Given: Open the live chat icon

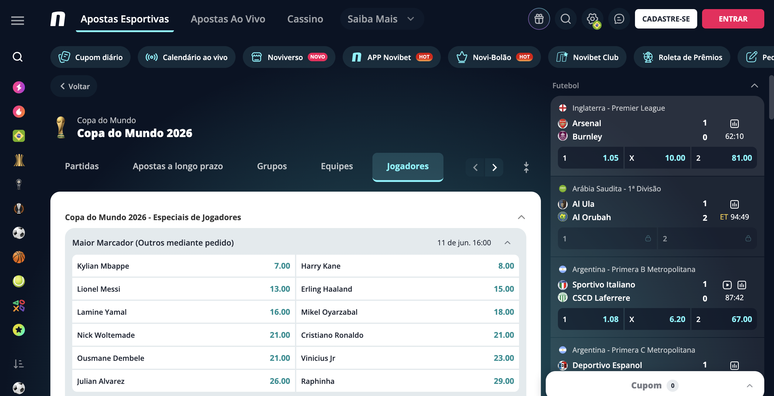Looking at the screenshot, I should click(x=619, y=19).
